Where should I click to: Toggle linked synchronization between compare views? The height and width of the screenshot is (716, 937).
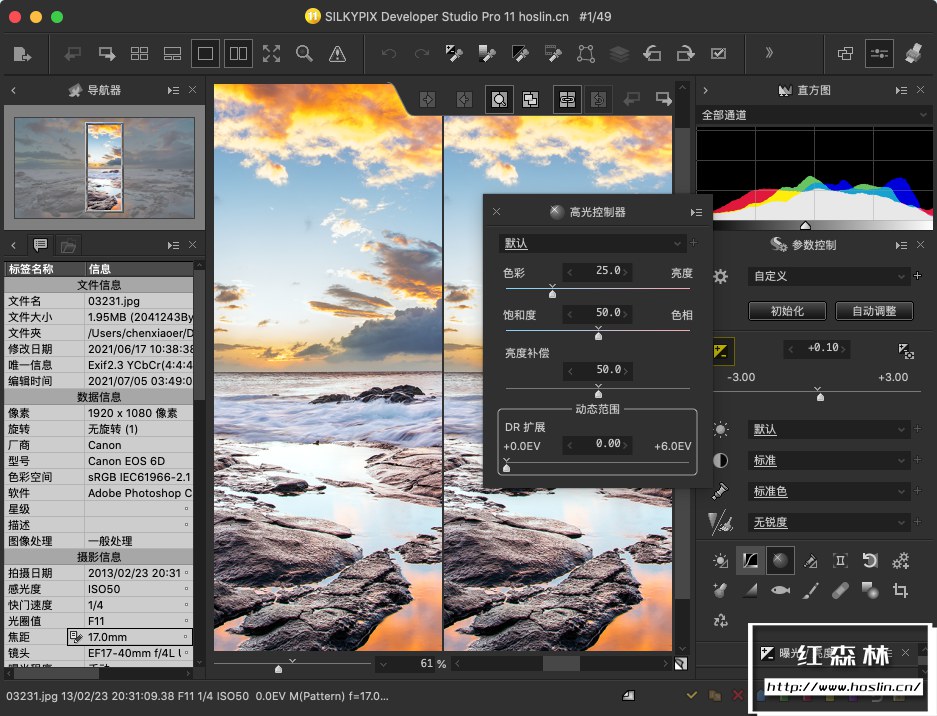pos(566,99)
